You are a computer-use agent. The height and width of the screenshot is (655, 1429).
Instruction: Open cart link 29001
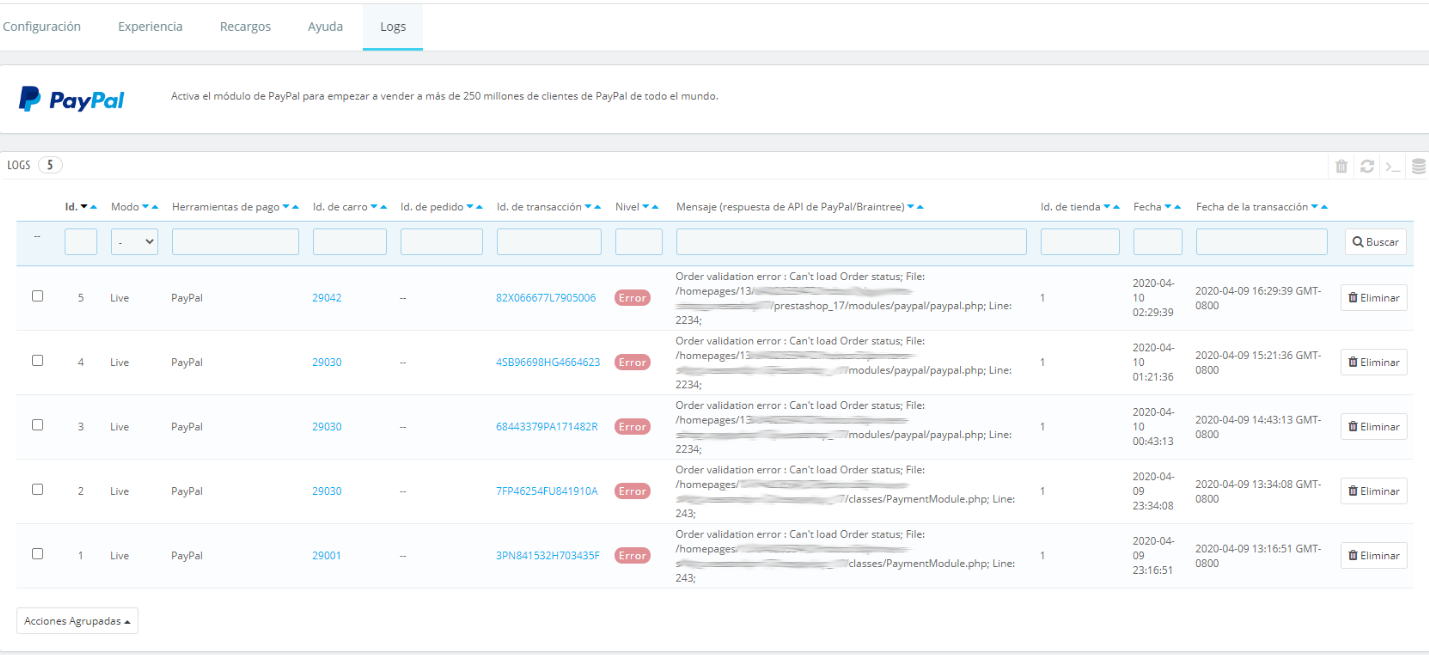(327, 555)
